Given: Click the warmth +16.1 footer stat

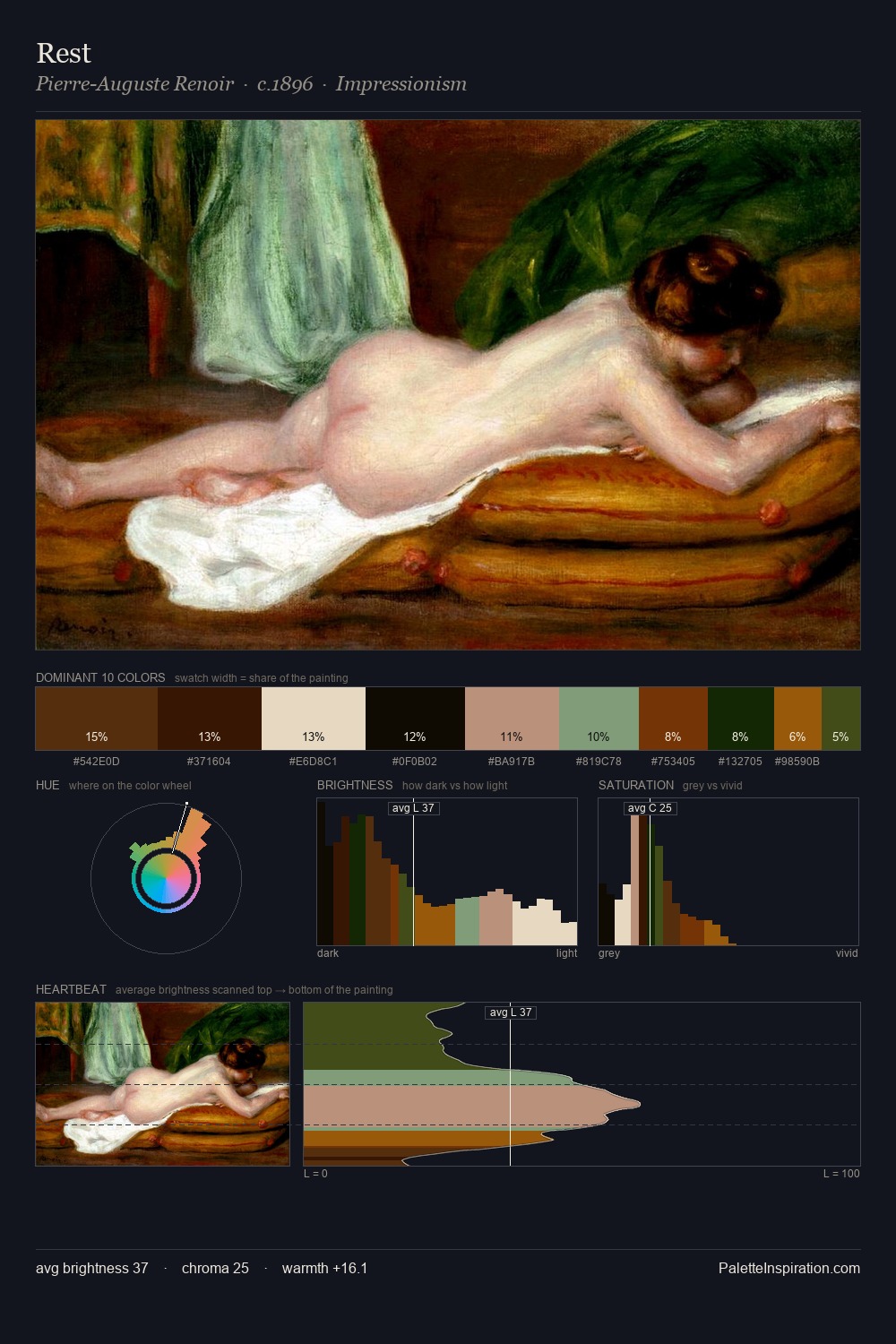Looking at the screenshot, I should [x=324, y=1268].
